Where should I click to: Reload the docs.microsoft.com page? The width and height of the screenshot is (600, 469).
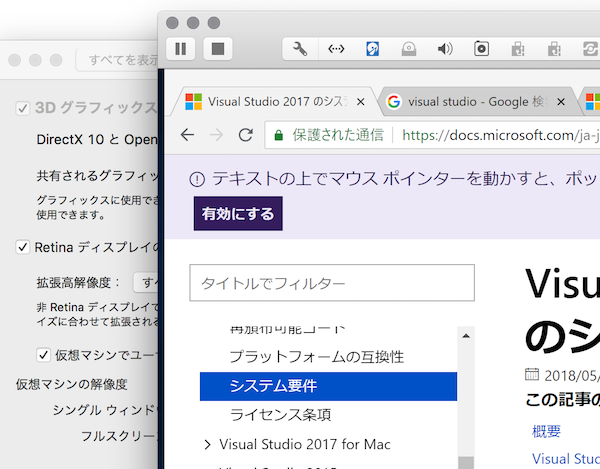[246, 135]
